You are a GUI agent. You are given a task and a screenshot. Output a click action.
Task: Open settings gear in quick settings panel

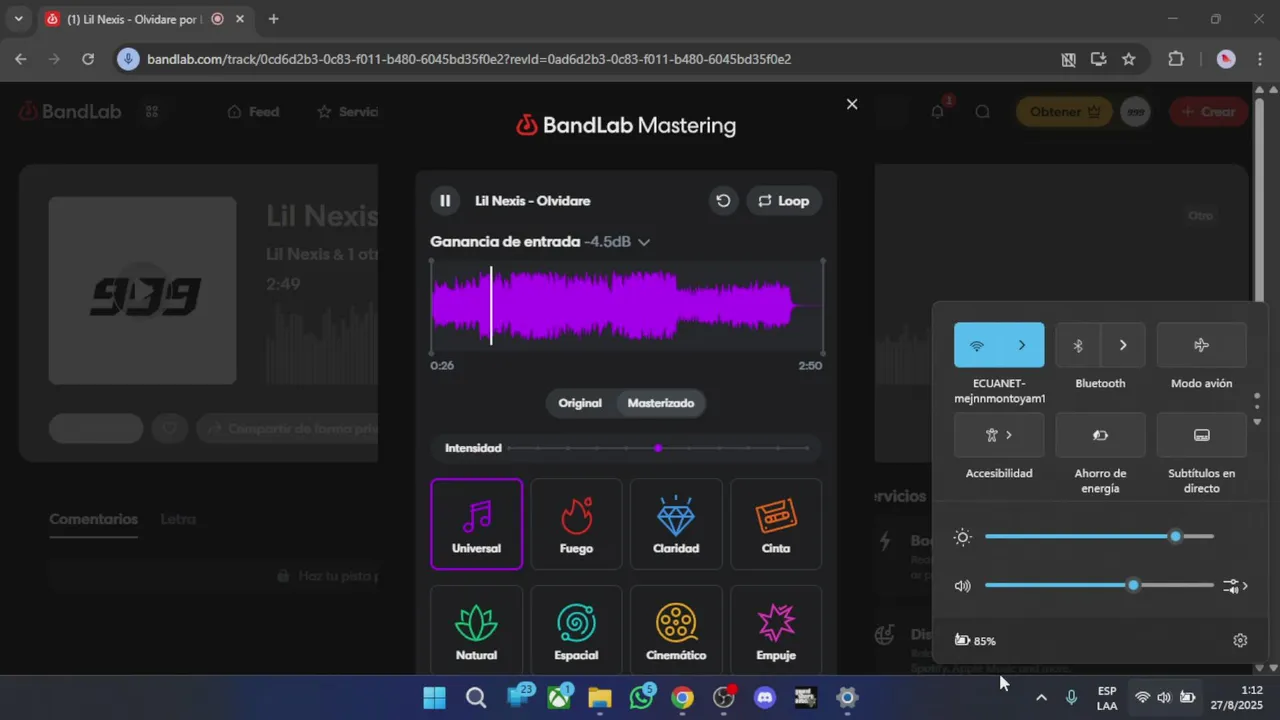pos(1240,640)
